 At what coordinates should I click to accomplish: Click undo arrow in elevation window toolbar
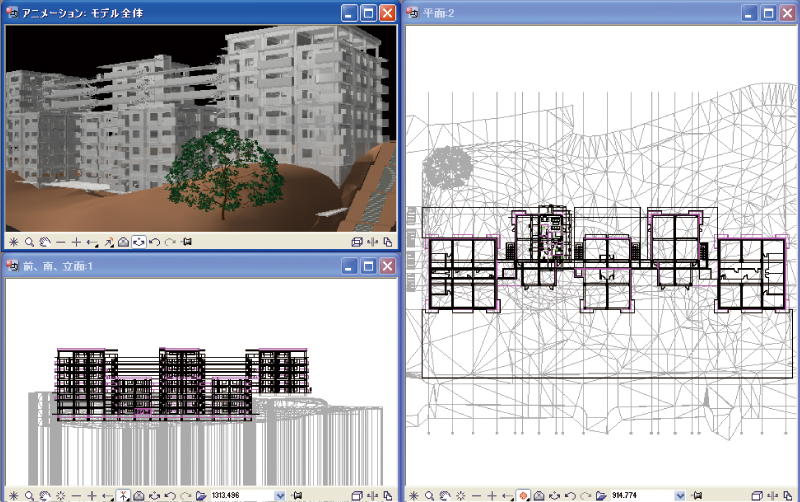(170, 495)
